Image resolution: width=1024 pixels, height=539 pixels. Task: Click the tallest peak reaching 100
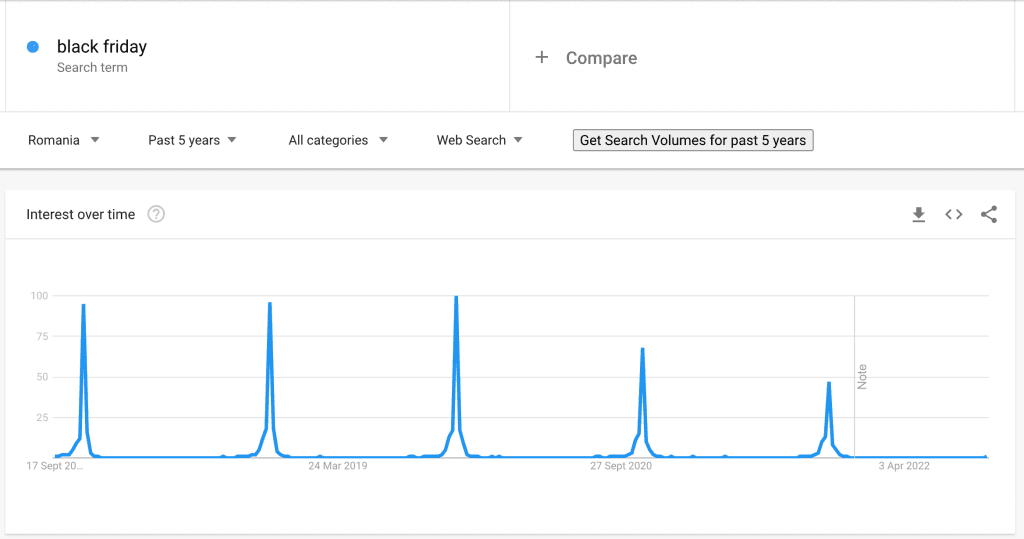click(456, 298)
